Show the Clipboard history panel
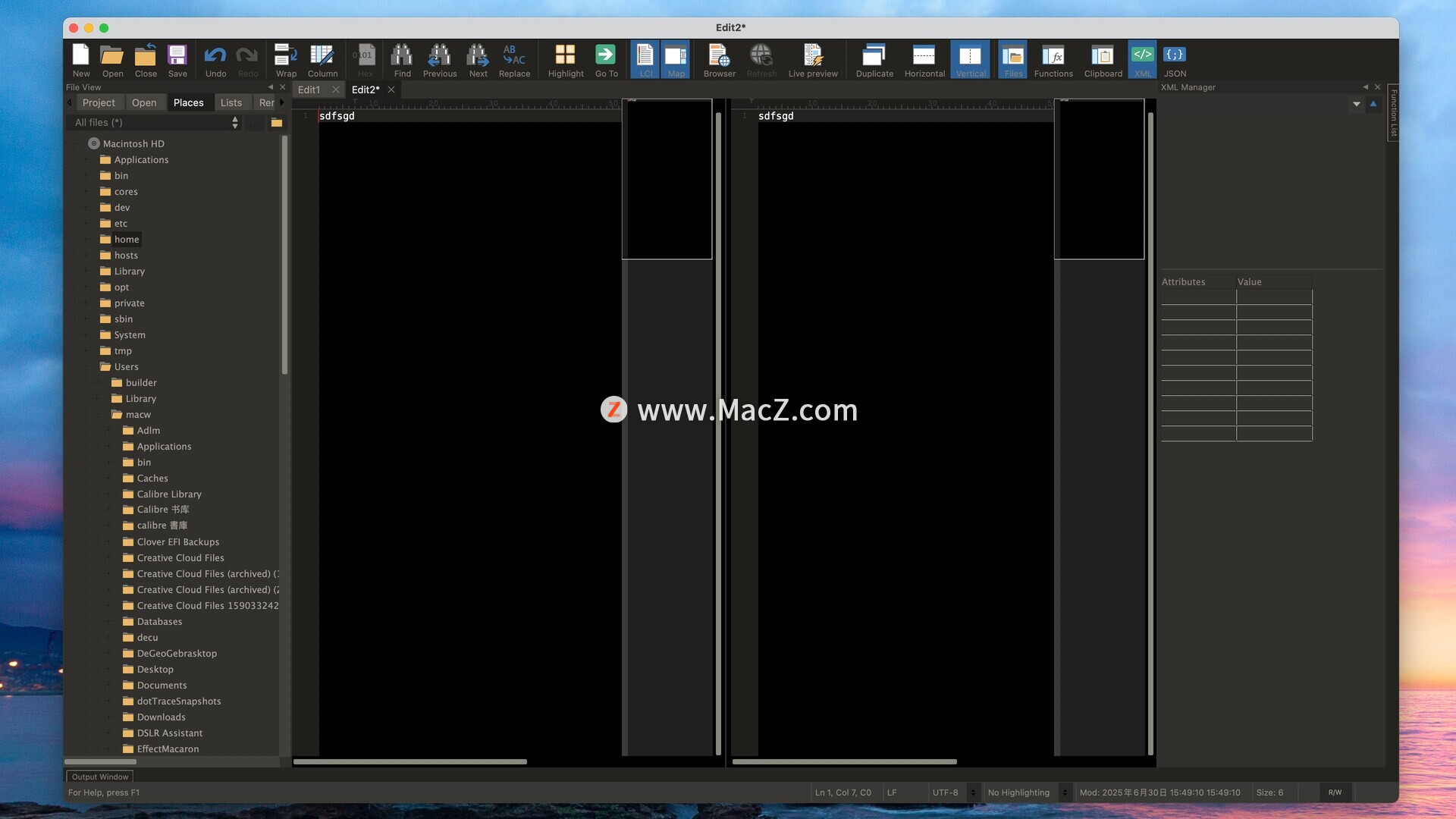The height and width of the screenshot is (819, 1456). (x=1103, y=60)
